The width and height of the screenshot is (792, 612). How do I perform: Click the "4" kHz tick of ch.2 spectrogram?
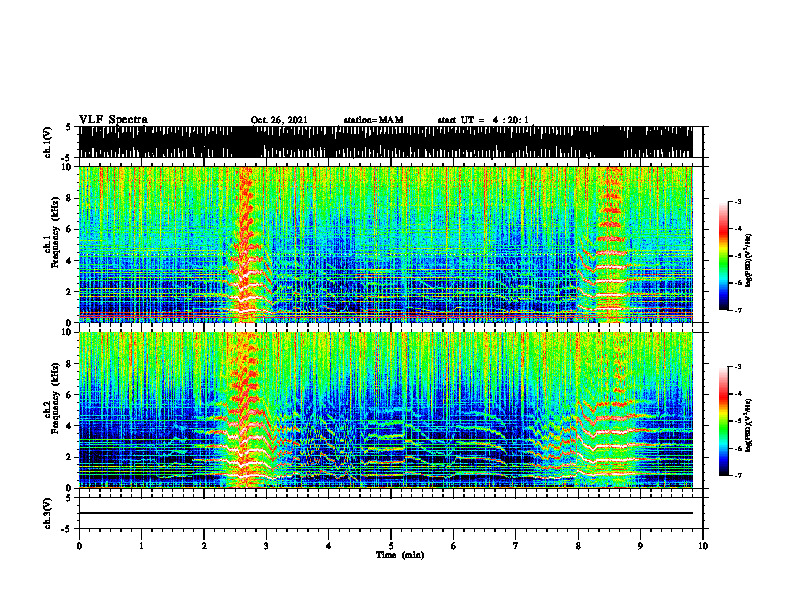(71, 426)
